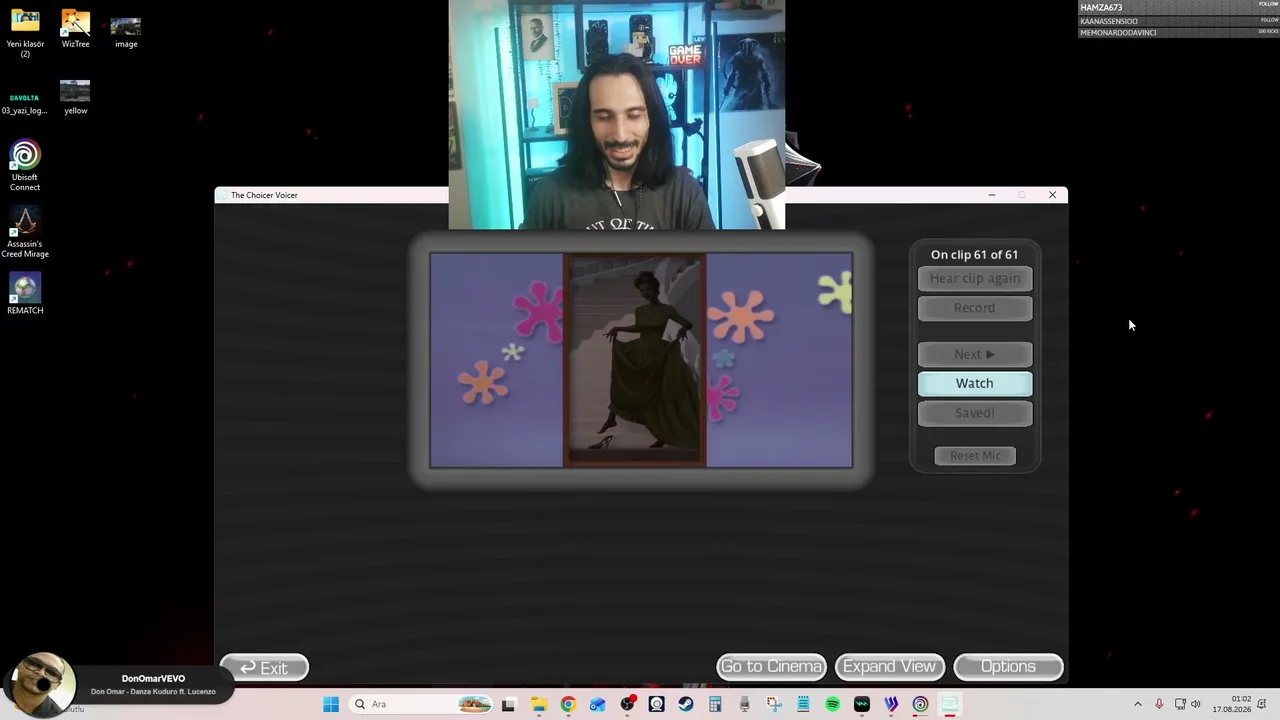Click the Reset Mic button
The height and width of the screenshot is (720, 1280).
pyautogui.click(x=975, y=456)
